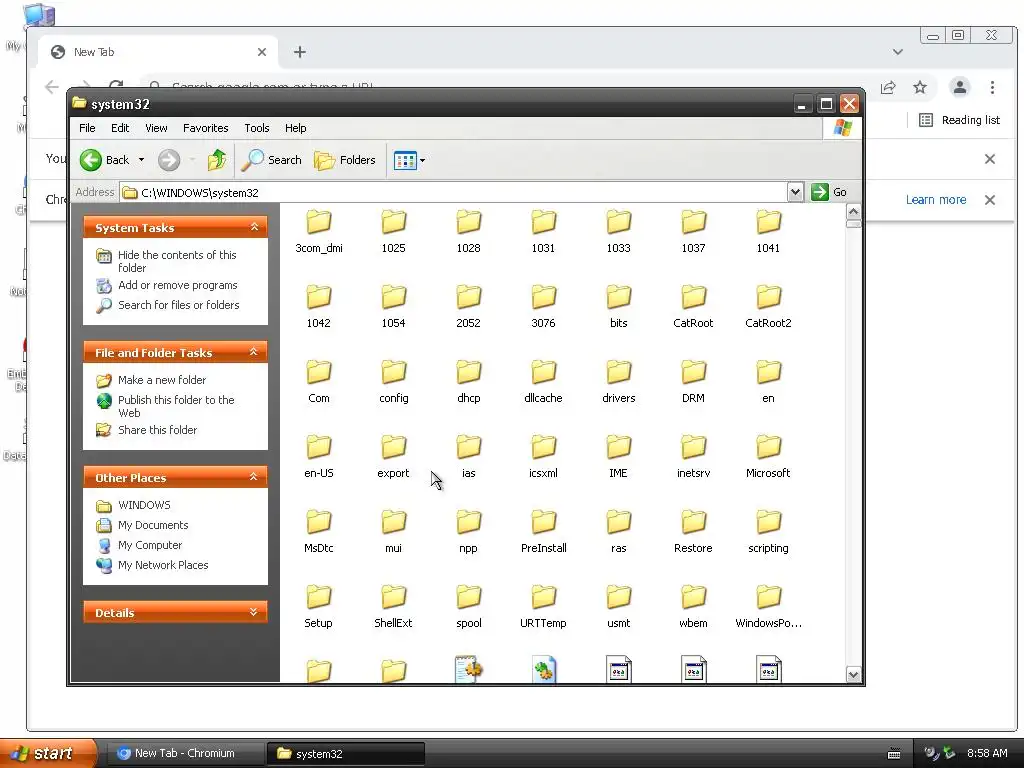Open the Back button history dropdown arrow

click(x=141, y=160)
